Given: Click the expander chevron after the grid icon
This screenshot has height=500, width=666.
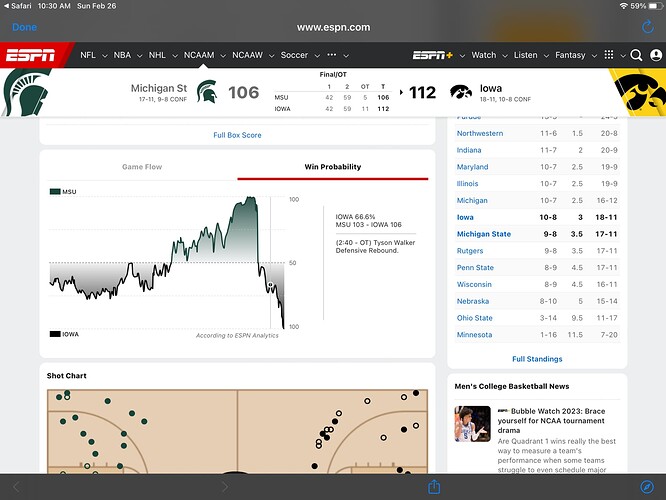Looking at the screenshot, I should point(623,56).
